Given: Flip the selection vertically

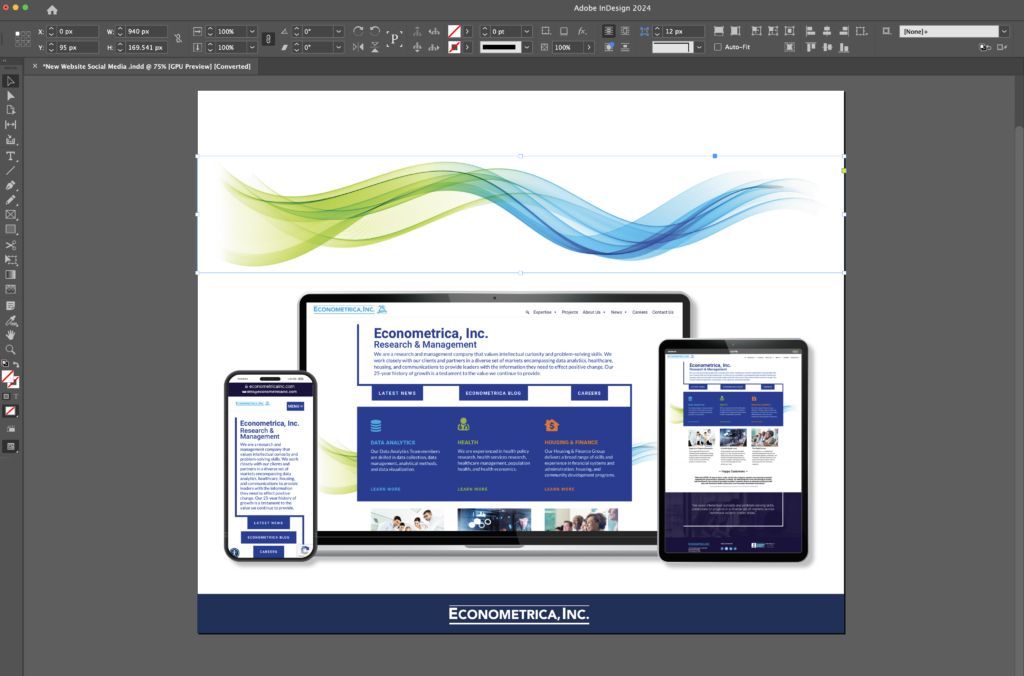Looking at the screenshot, I should (375, 47).
